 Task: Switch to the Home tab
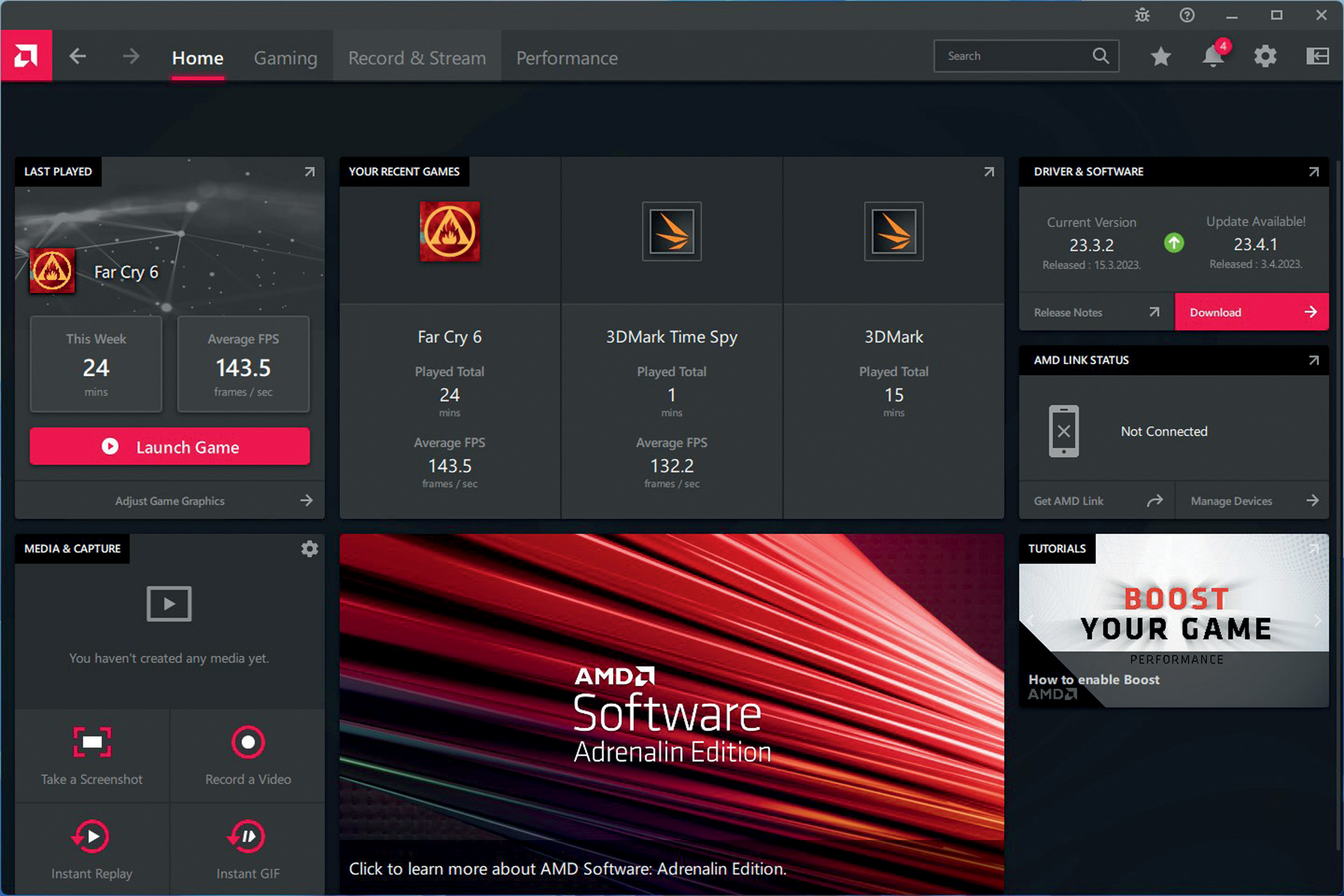tap(198, 58)
